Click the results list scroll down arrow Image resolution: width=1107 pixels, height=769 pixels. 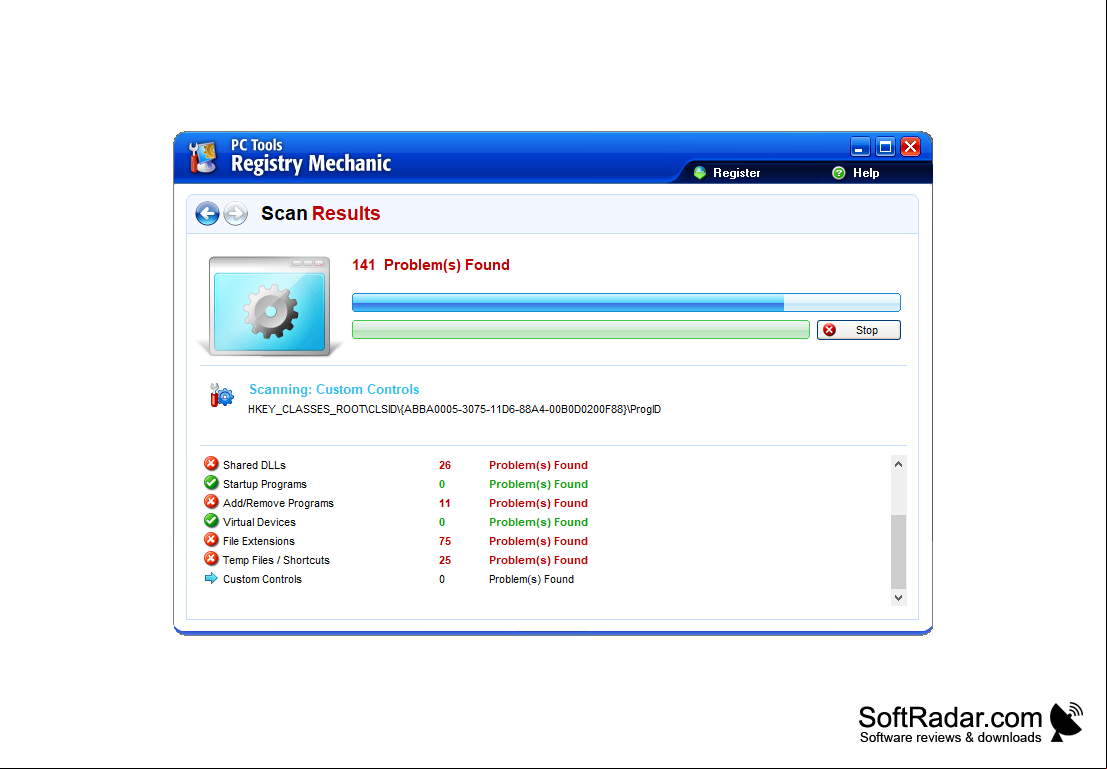coord(898,597)
